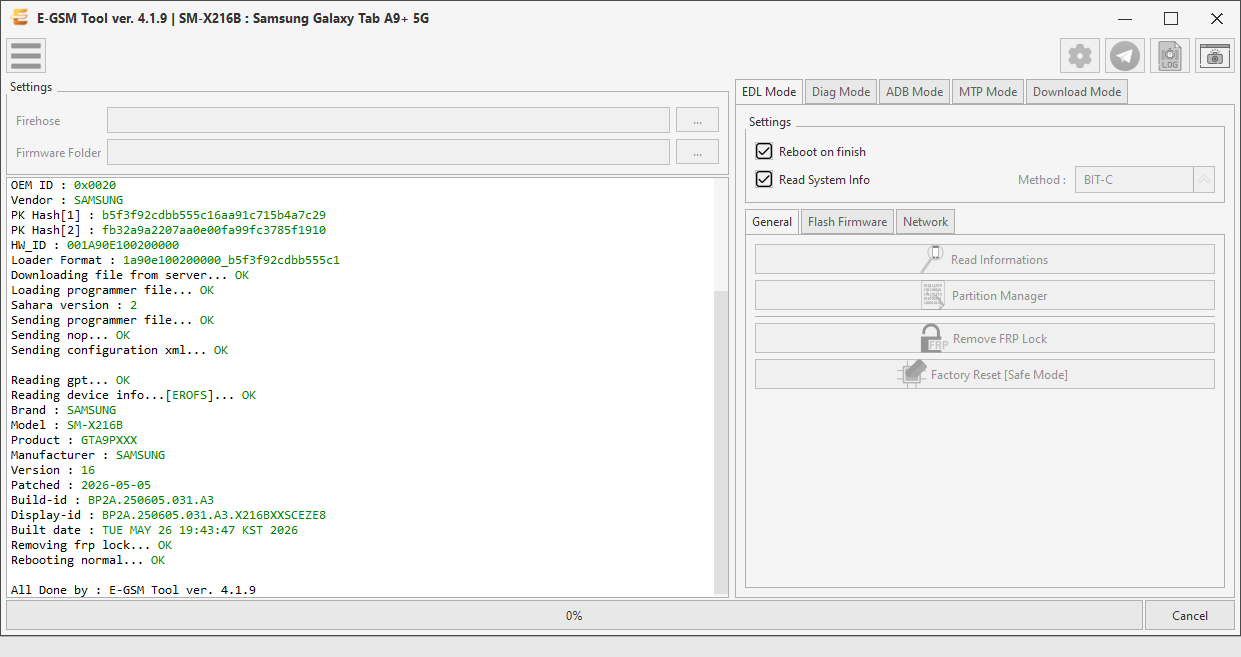Click the E-GSM Tool logo in the title bar
1241x657 pixels.
click(x=19, y=18)
